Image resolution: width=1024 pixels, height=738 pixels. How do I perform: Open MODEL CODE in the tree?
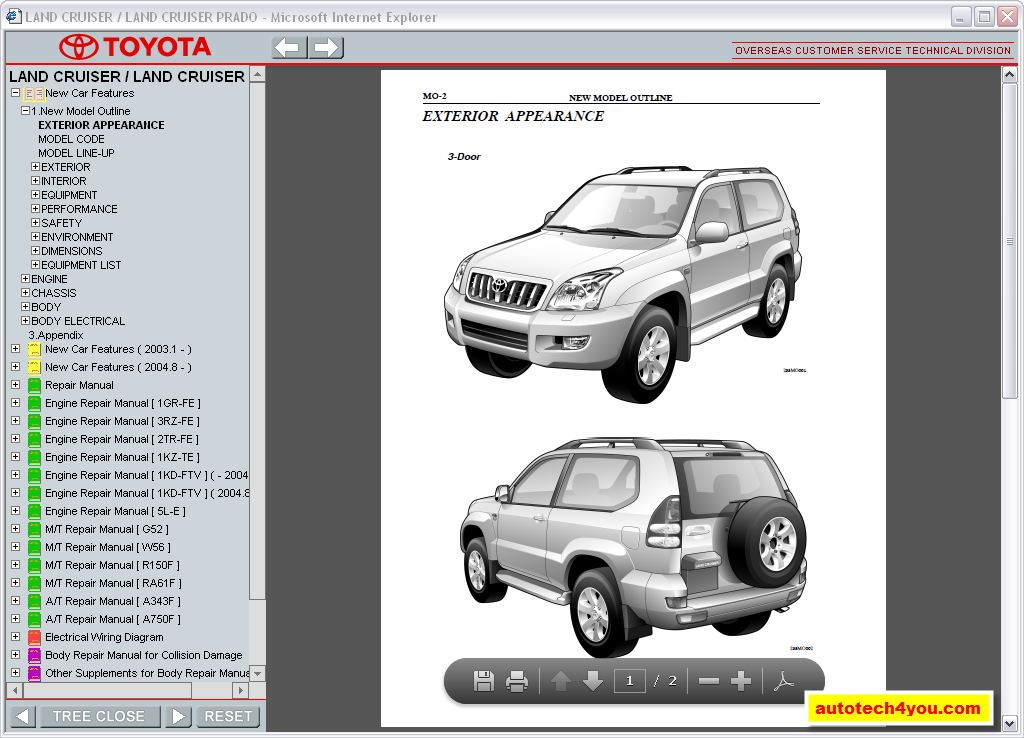[x=71, y=139]
